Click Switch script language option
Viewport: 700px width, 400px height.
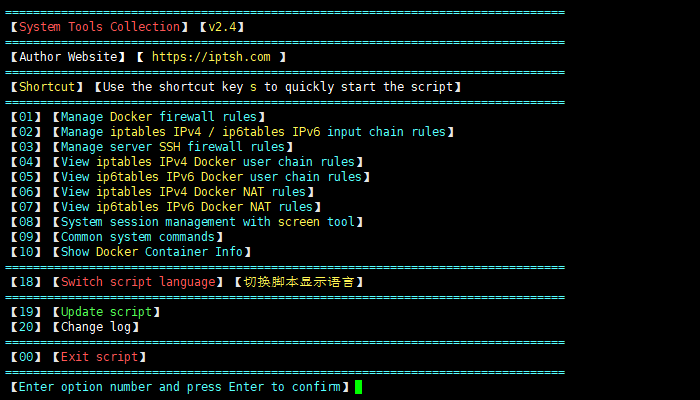[138, 282]
